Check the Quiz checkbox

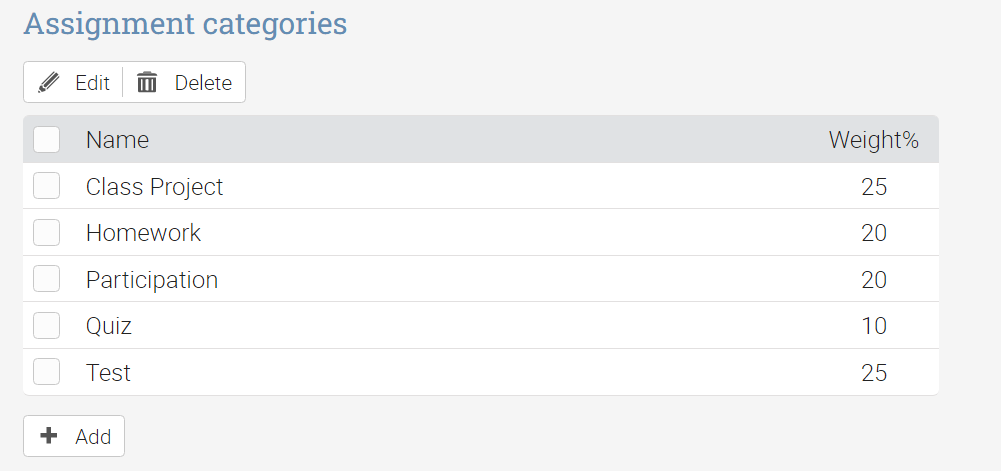pos(47,325)
